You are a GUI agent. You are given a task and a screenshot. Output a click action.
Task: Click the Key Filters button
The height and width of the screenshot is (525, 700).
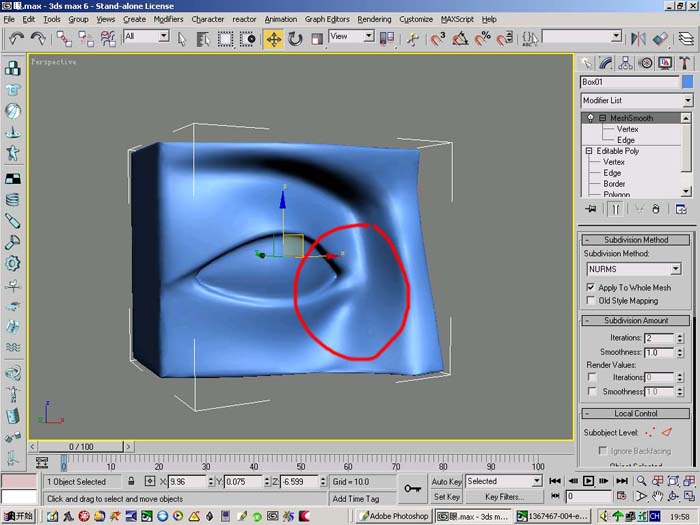coord(504,496)
